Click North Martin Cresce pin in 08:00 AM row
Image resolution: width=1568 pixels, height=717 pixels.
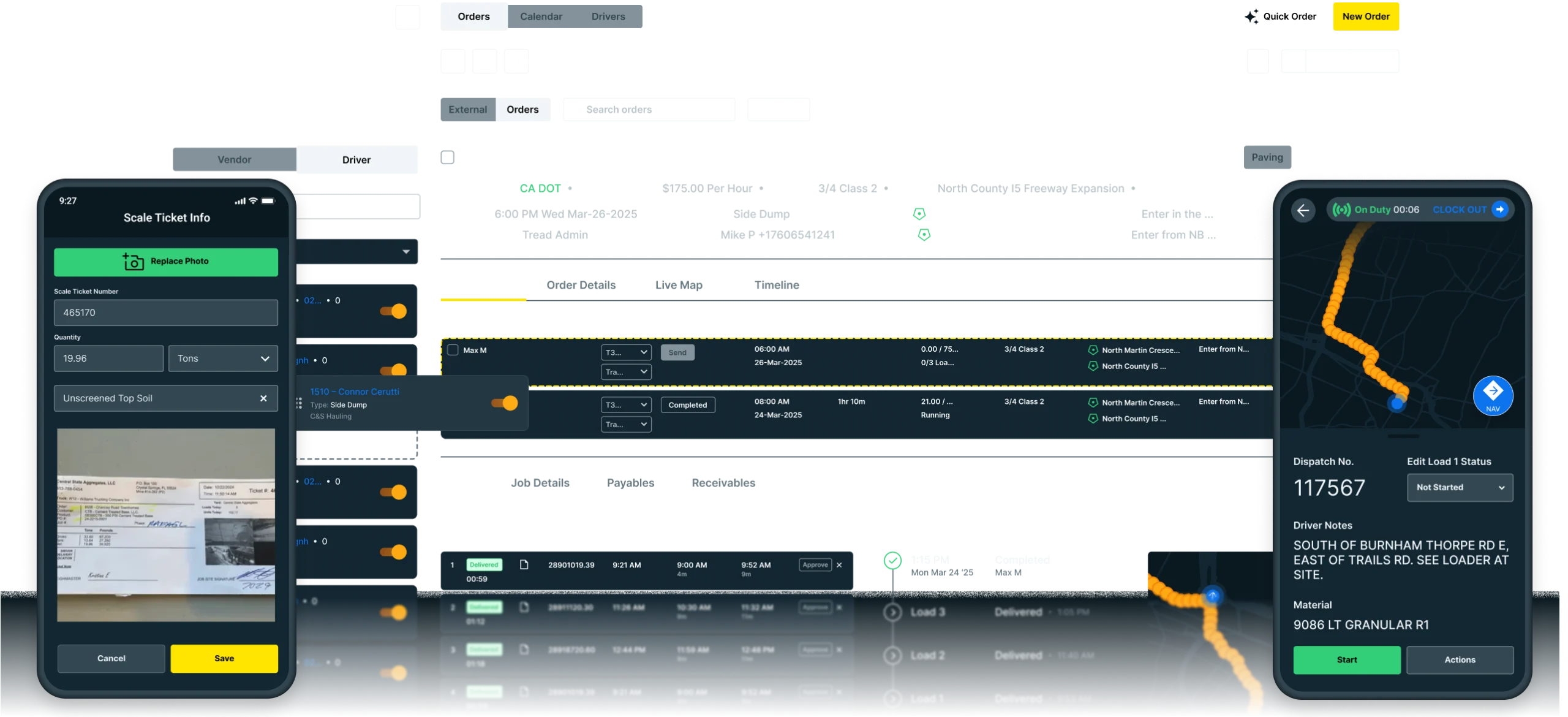point(1093,403)
